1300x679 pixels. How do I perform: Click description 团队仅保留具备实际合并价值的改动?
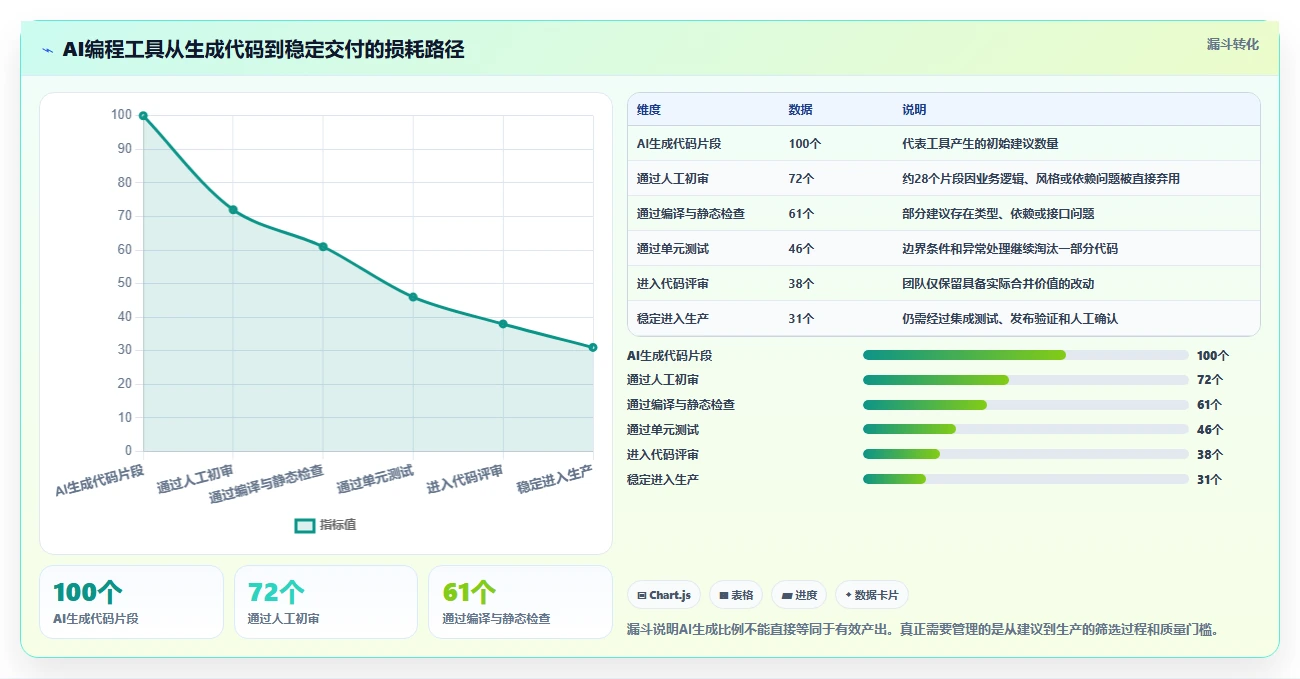pyautogui.click(x=998, y=284)
